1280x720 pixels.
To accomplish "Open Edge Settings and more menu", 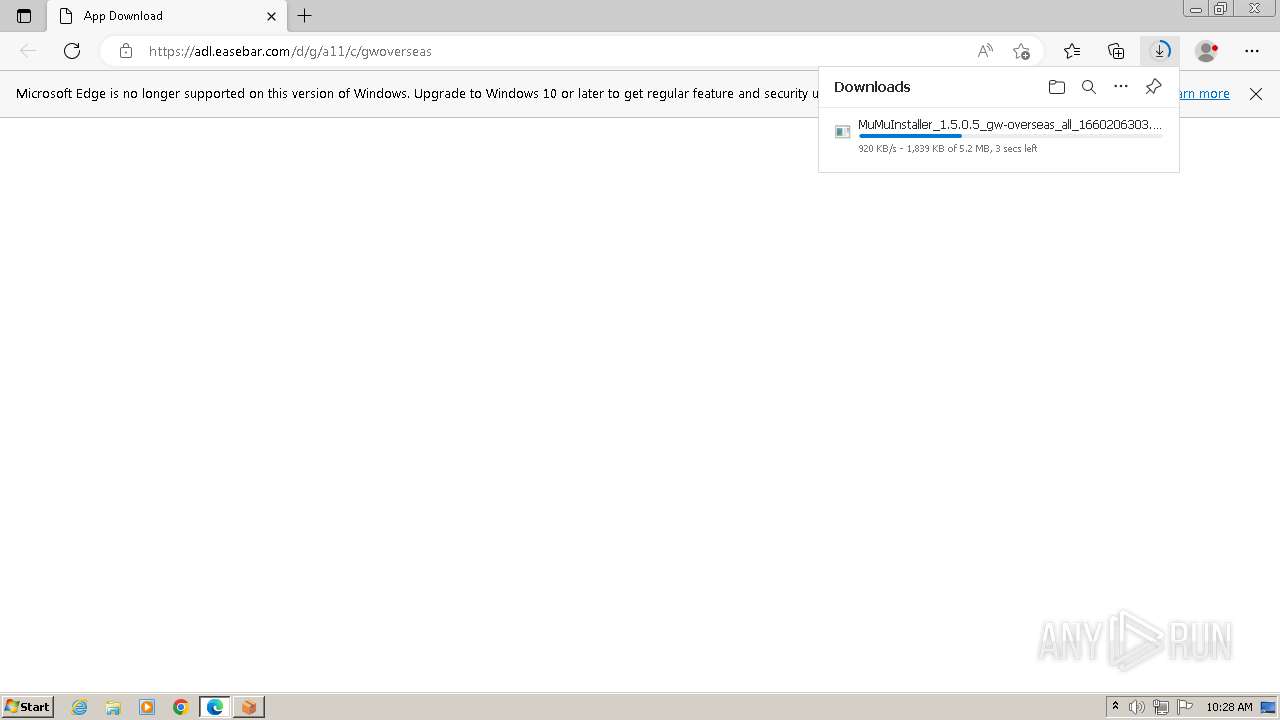I will pyautogui.click(x=1252, y=51).
